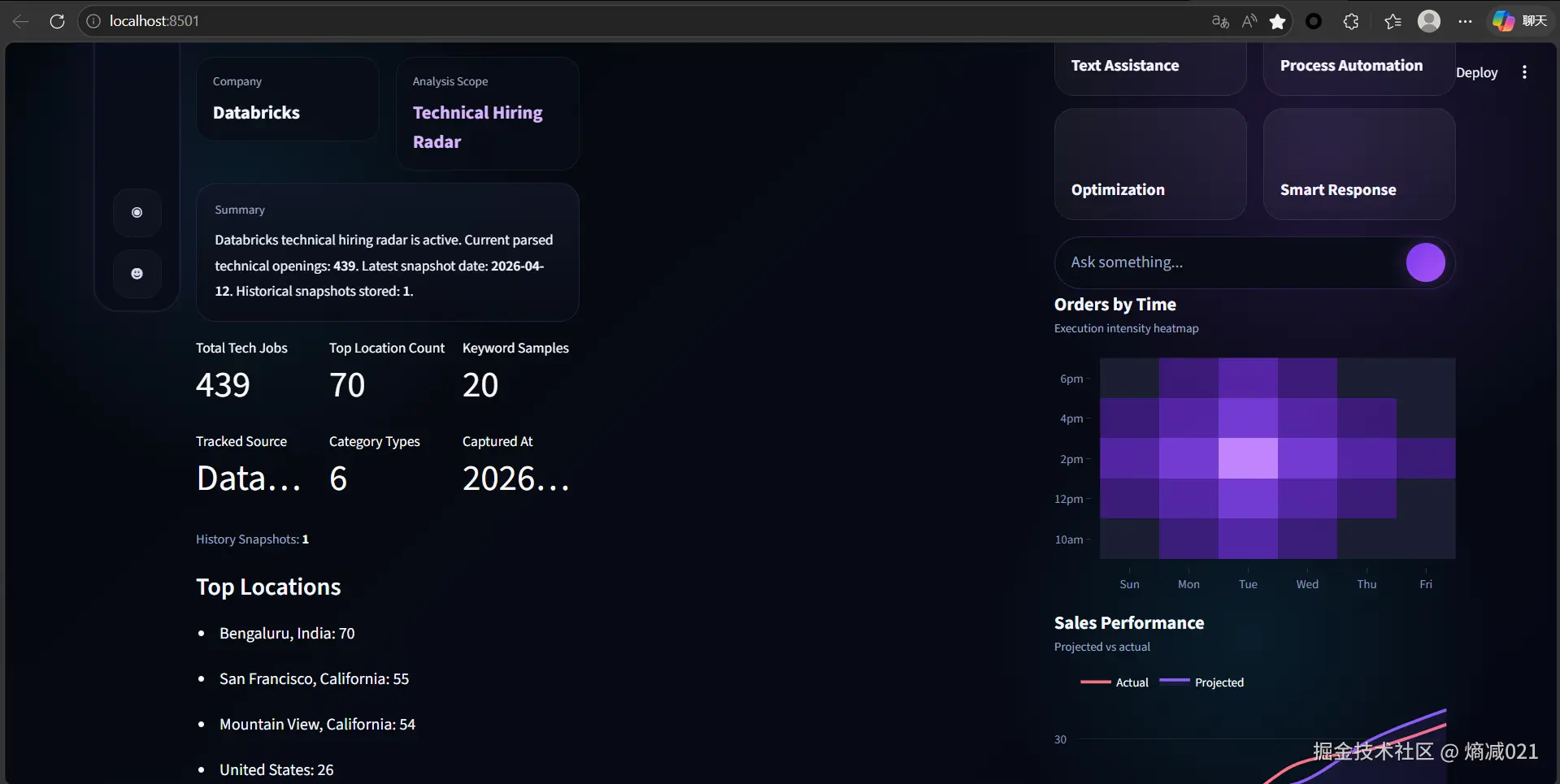Click the Top Location Count value 70

[347, 385]
